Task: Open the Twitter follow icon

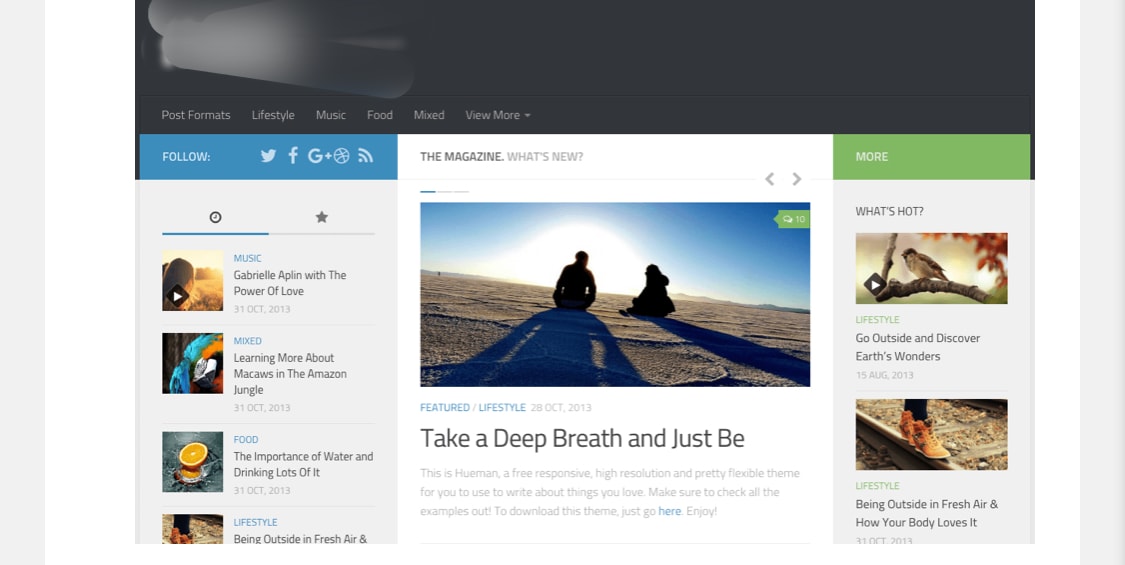Action: point(268,156)
